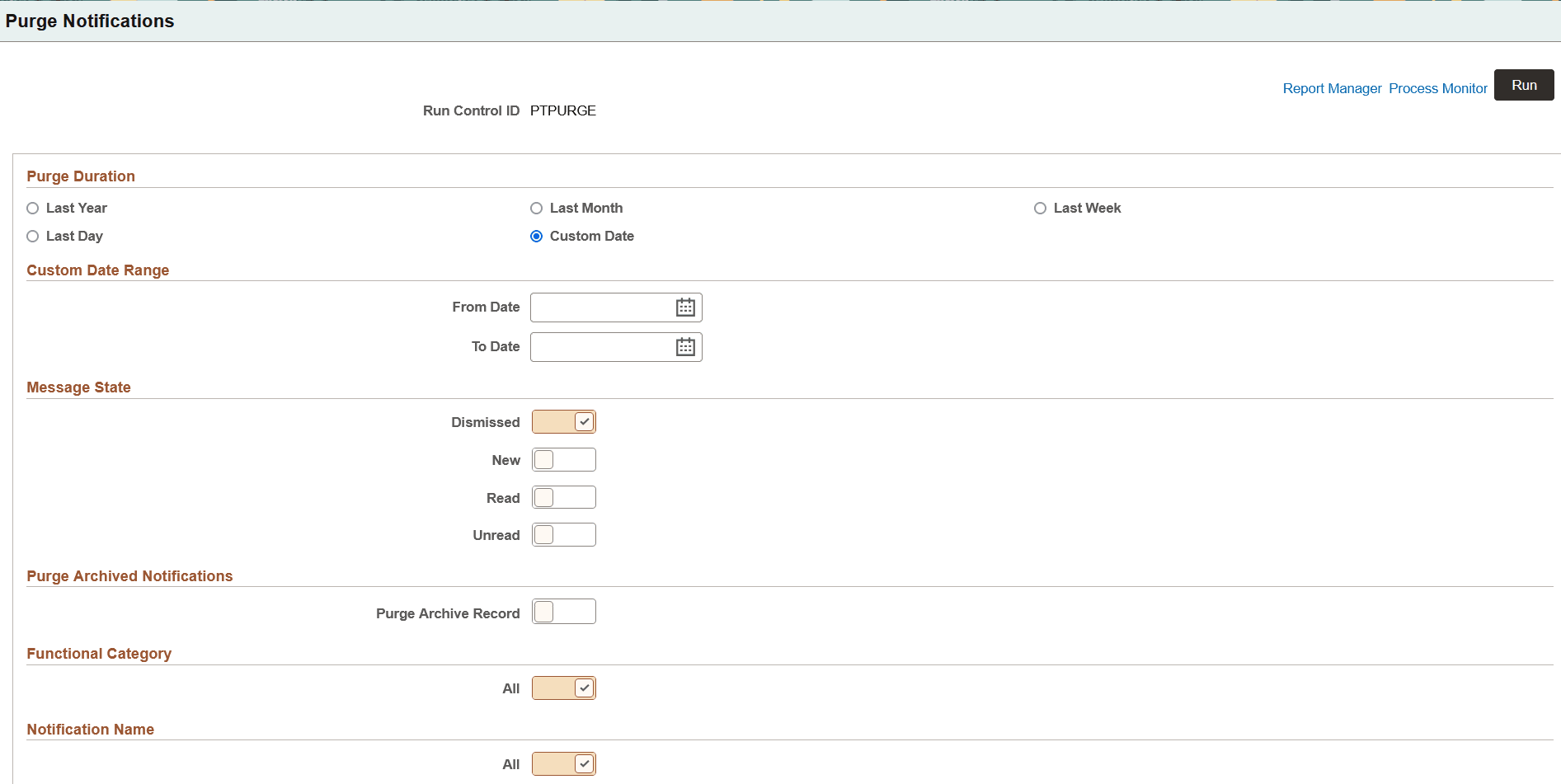
Task: Open the Process Monitor
Action: [x=1438, y=88]
